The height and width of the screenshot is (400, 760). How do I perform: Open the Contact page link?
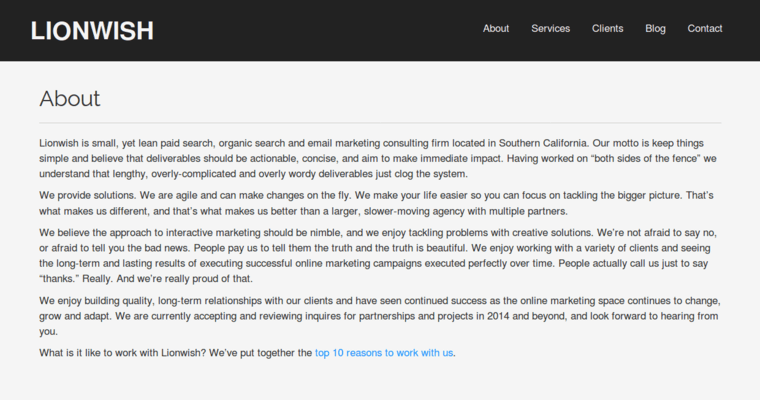click(x=705, y=29)
